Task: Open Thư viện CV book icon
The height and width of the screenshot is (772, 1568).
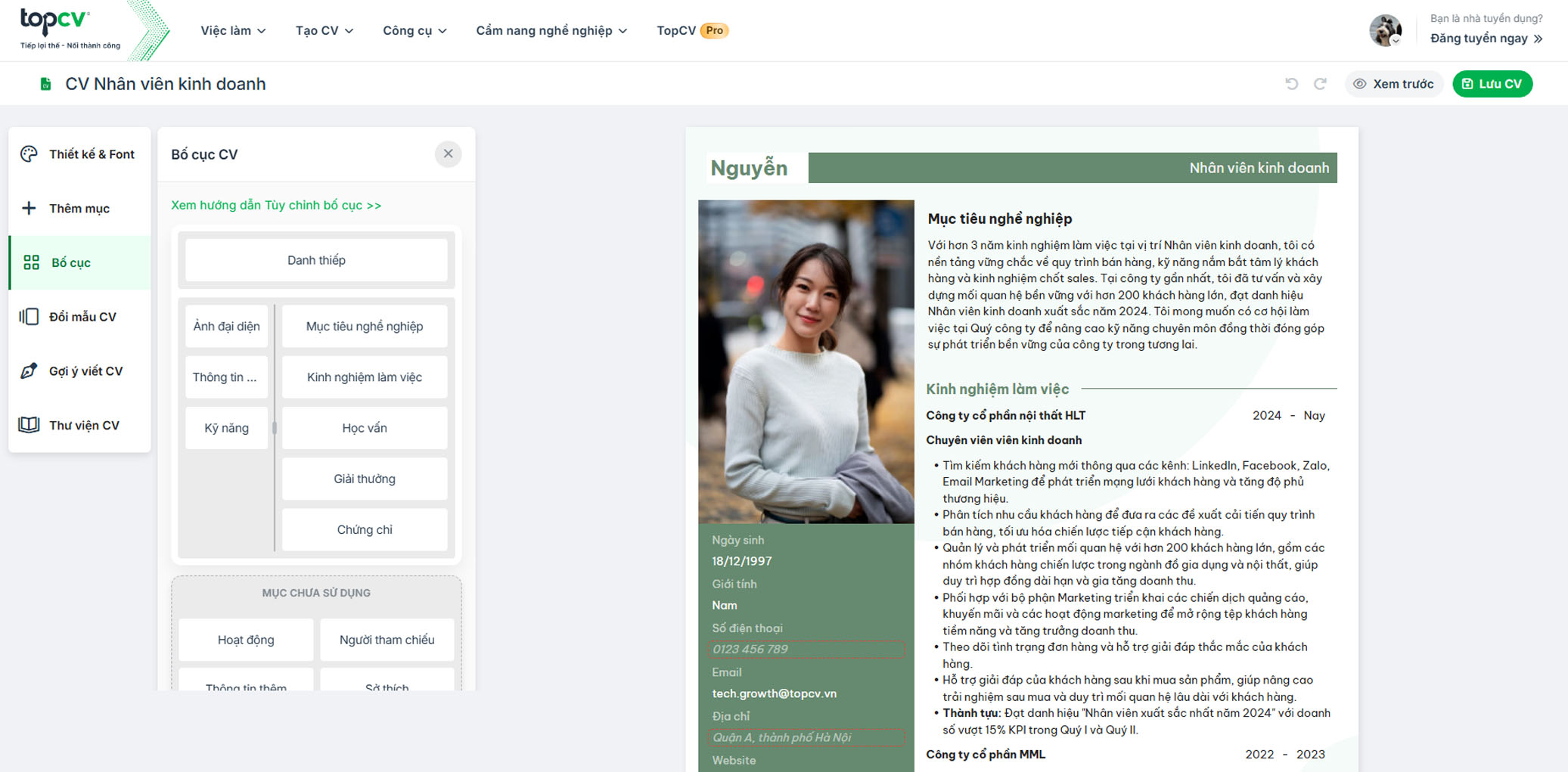Action: tap(29, 425)
